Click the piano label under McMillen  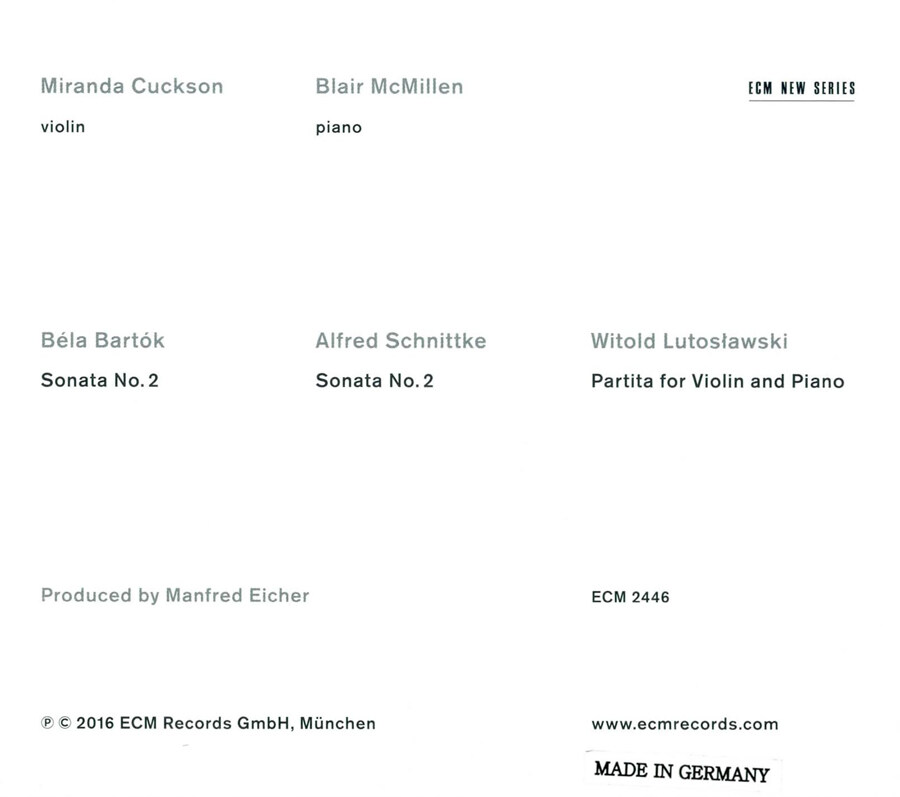point(339,128)
